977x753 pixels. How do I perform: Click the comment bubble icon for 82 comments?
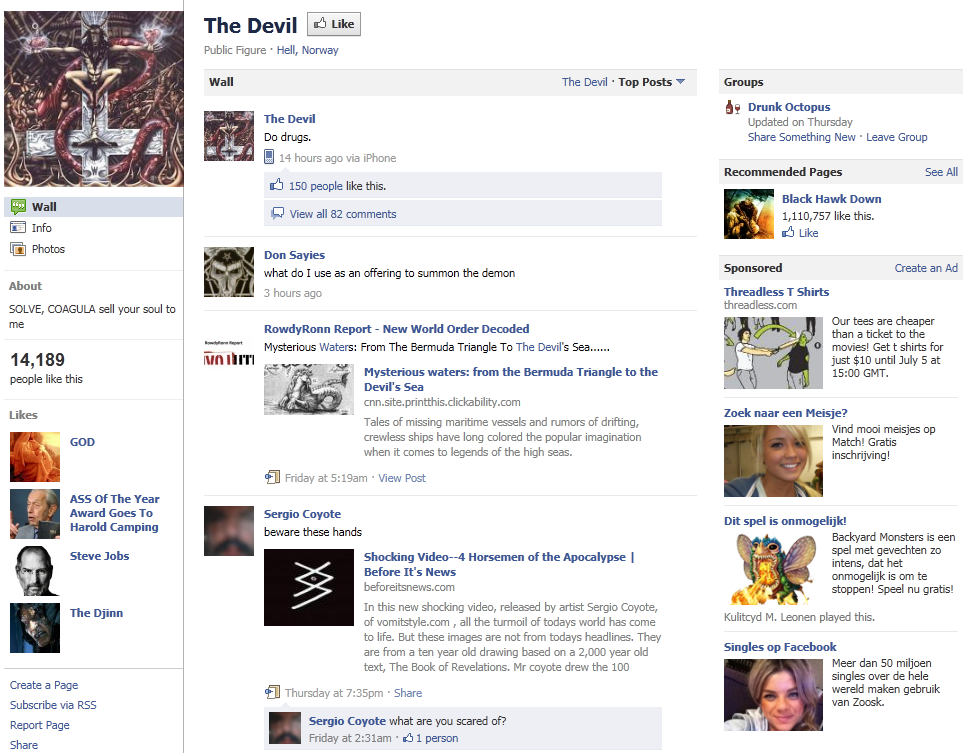pos(277,214)
